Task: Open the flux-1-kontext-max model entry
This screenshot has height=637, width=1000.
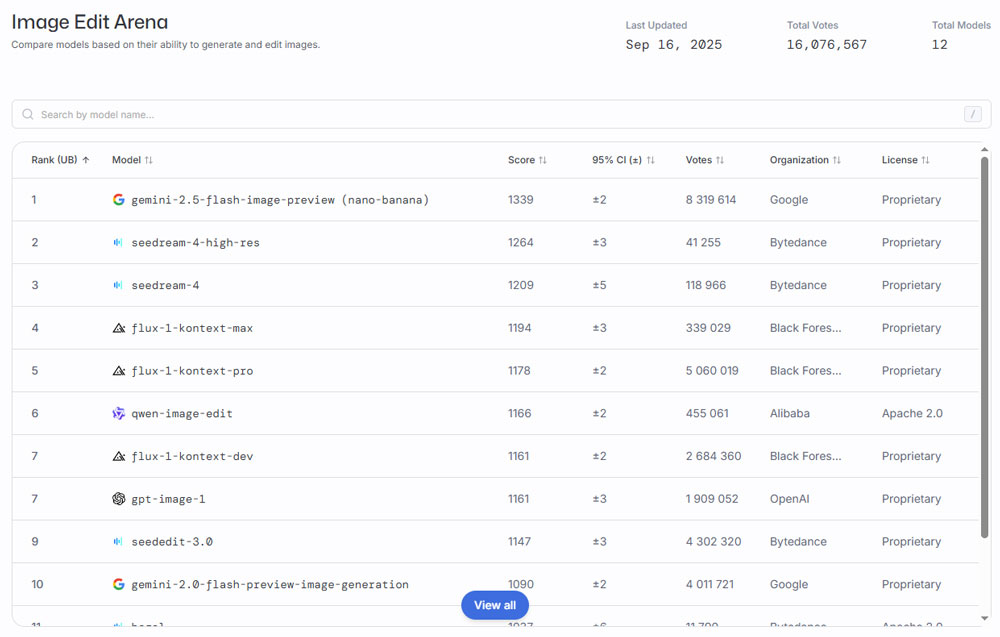Action: 192,328
